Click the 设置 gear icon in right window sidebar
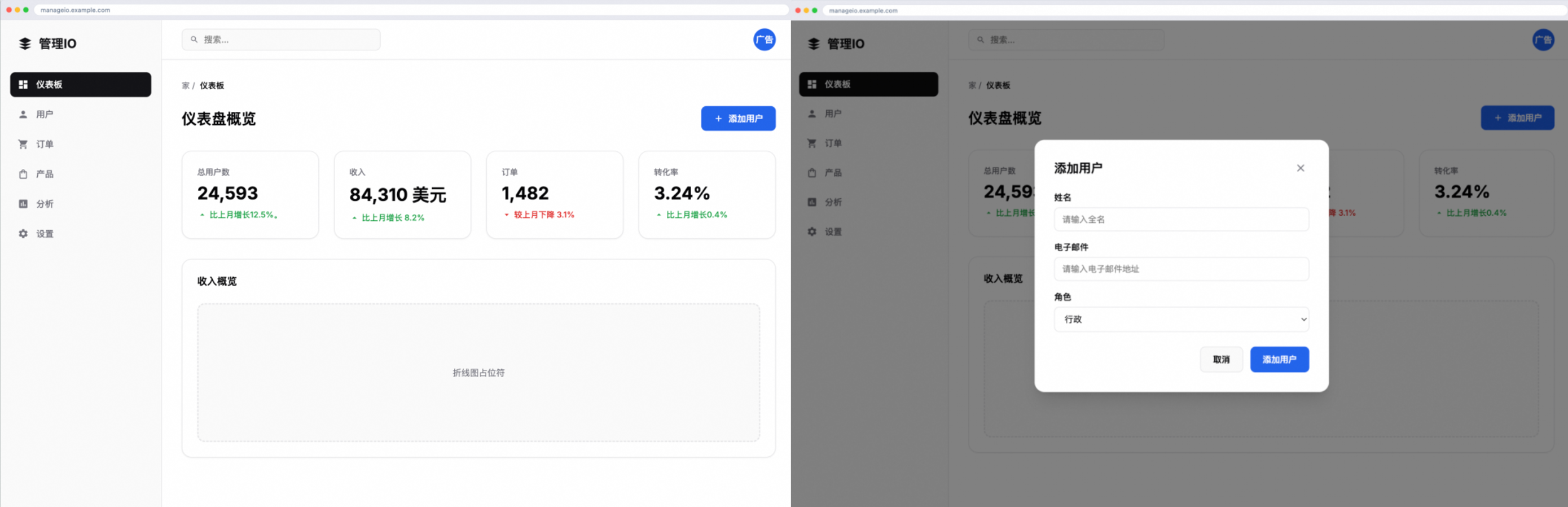Viewport: 1568px width, 507px height. point(812,231)
